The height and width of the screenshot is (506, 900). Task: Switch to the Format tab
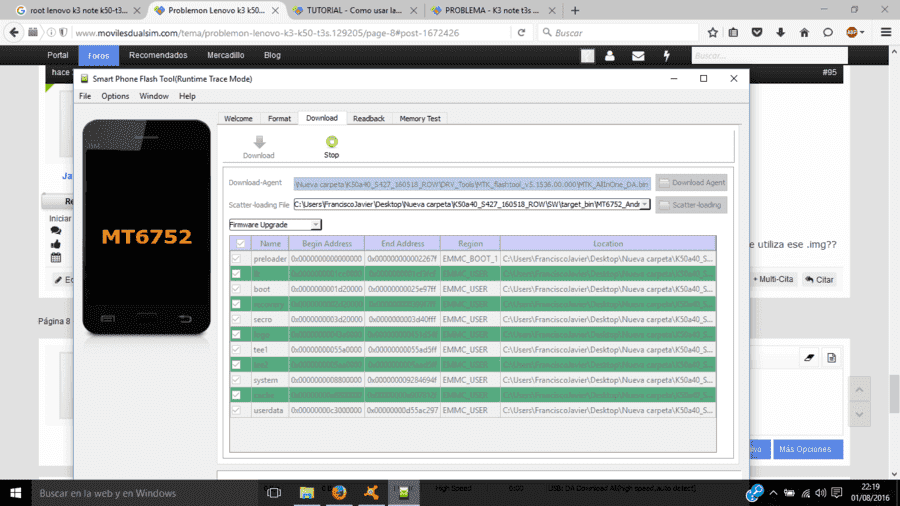tap(280, 118)
